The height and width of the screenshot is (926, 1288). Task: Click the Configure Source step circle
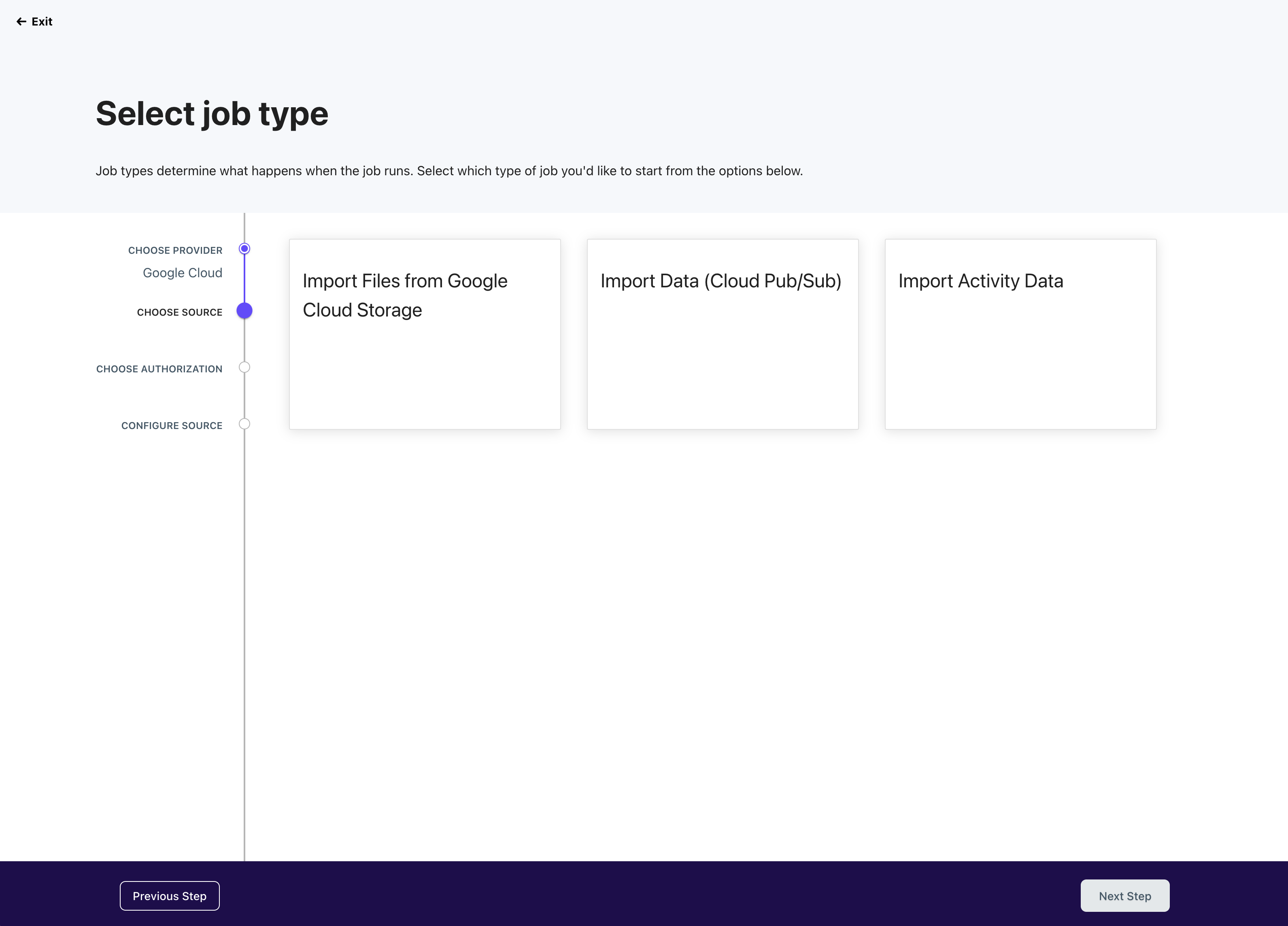tap(244, 424)
